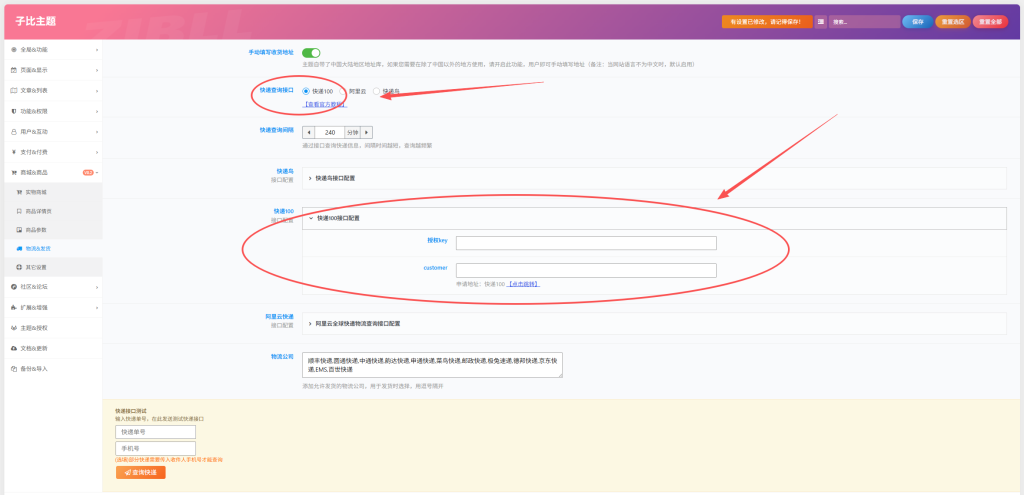Select the 快递100 radio option
Image resolution: width=1024 pixels, height=495 pixels.
(x=306, y=91)
